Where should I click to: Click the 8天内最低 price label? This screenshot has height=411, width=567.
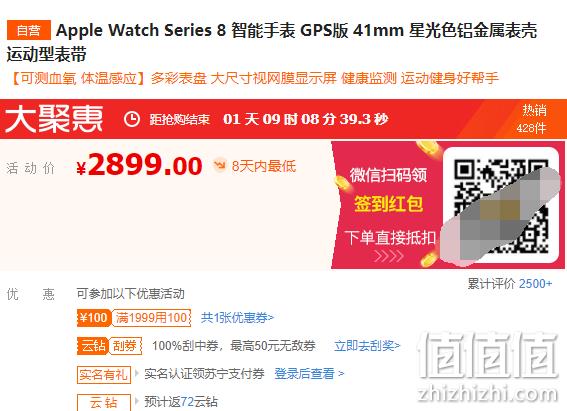[264, 166]
